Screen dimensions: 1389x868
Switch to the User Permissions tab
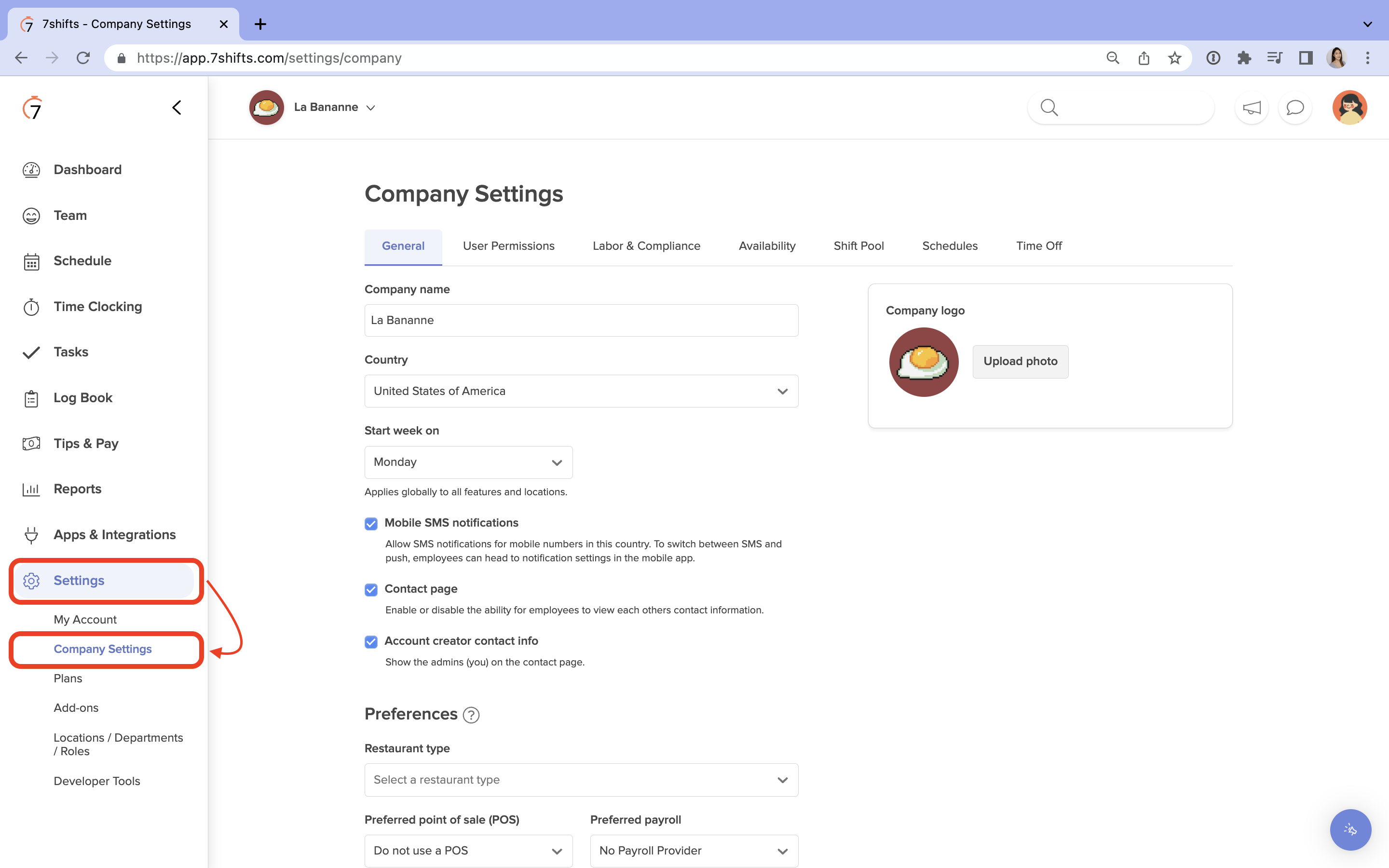click(508, 246)
